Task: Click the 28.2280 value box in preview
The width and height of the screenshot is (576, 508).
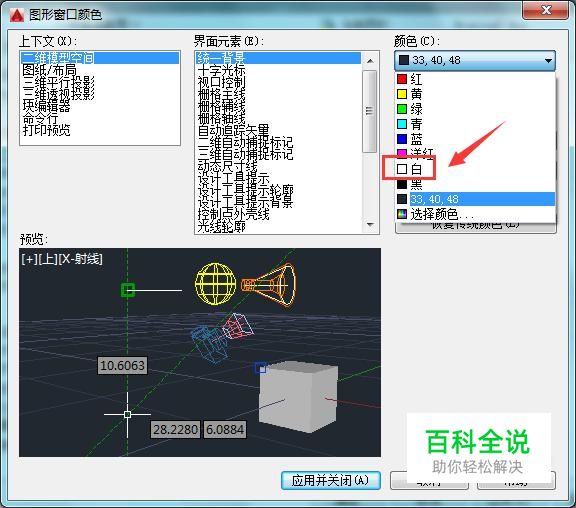Action: pyautogui.click(x=176, y=429)
